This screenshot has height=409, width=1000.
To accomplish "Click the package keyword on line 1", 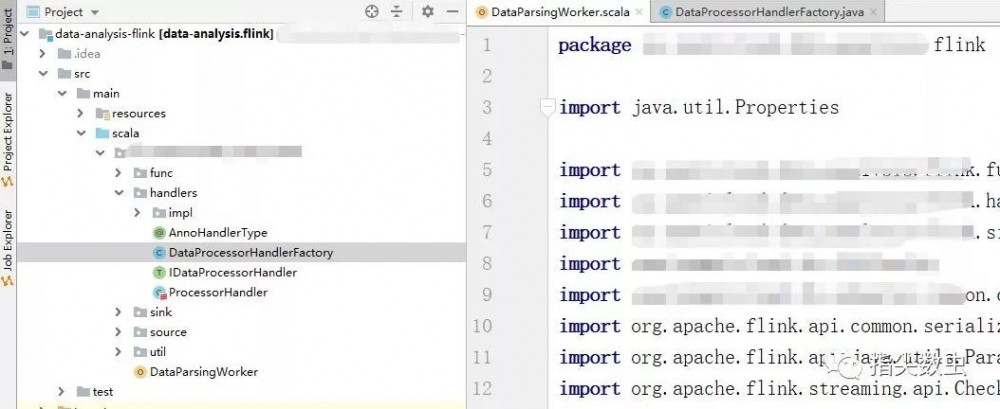I will [x=595, y=45].
